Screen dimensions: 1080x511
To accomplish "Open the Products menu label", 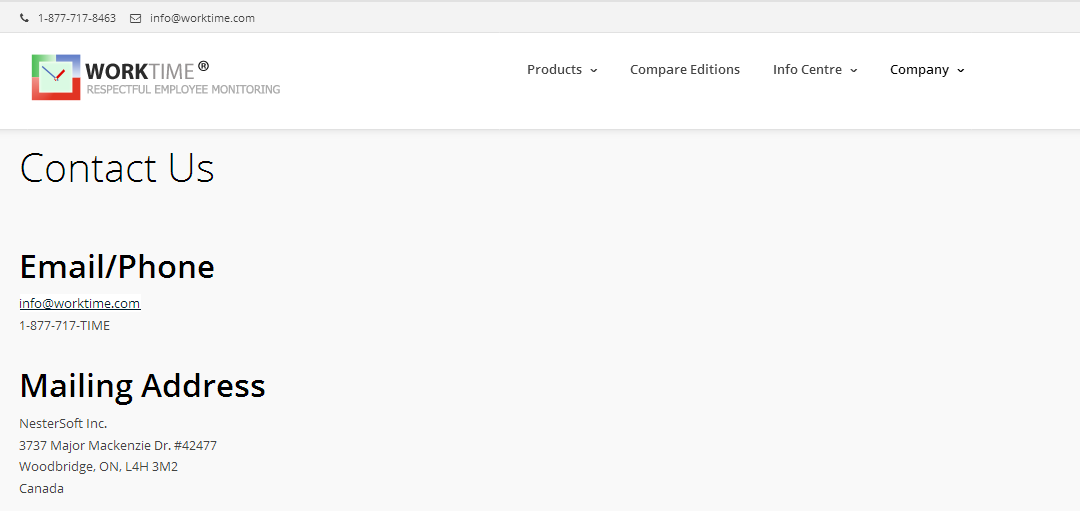I will [554, 70].
